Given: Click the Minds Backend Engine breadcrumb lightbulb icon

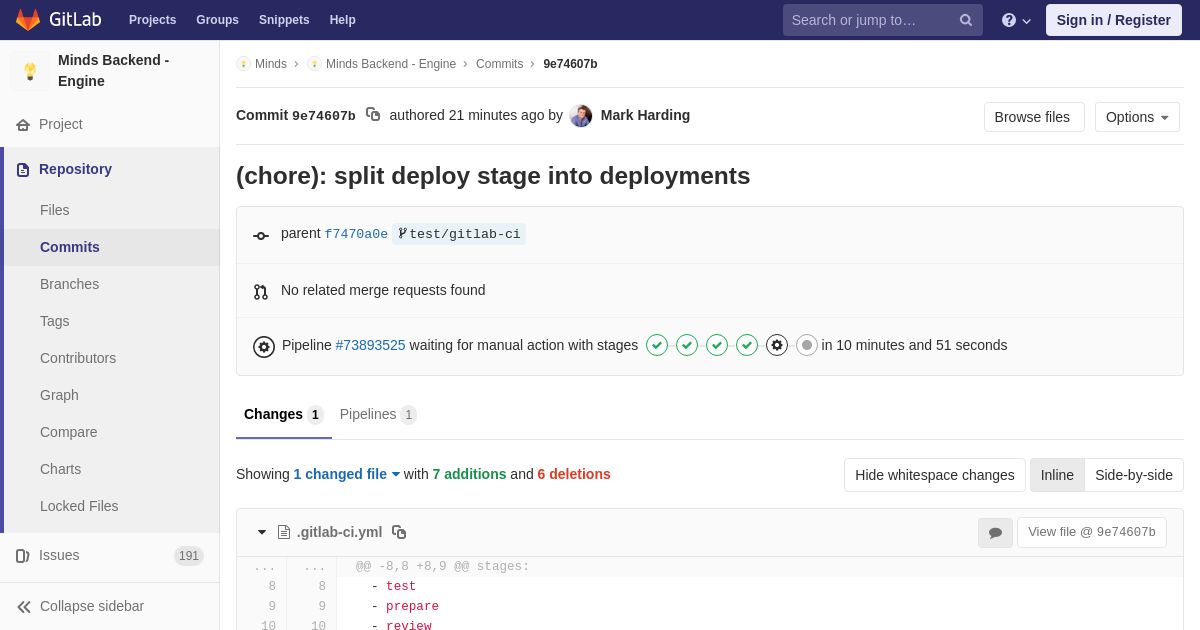Looking at the screenshot, I should click(x=314, y=64).
